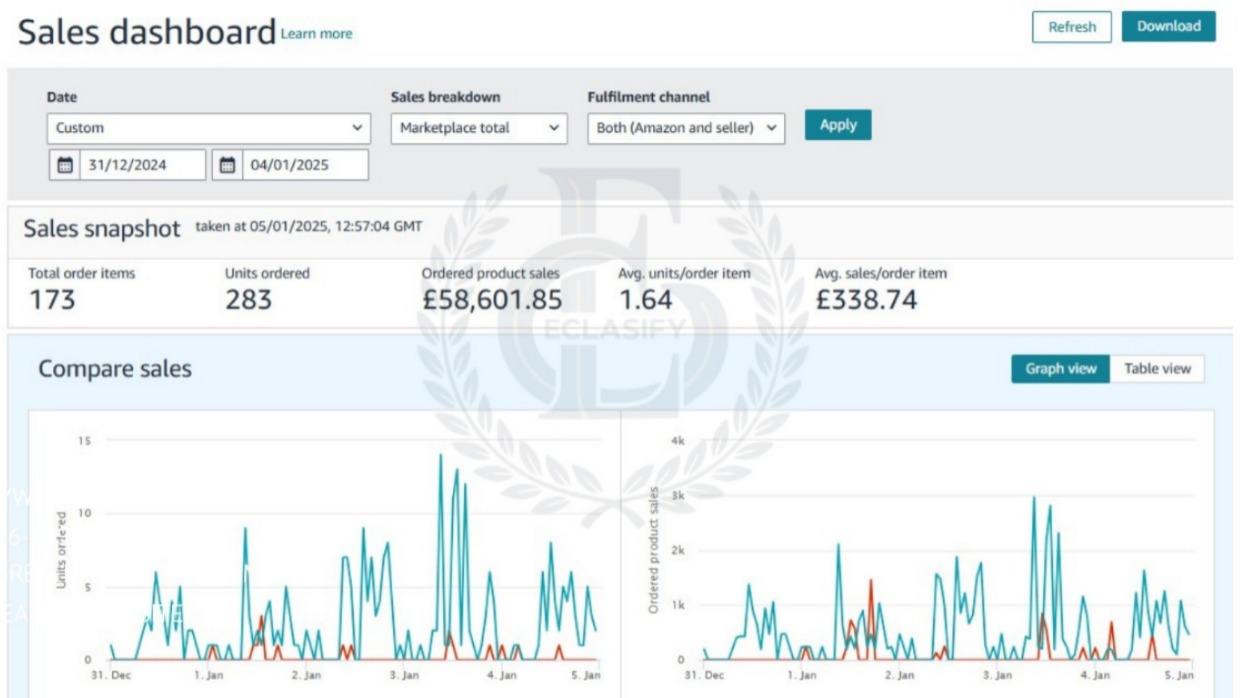Click the Units ordered value 283
Image resolution: width=1242 pixels, height=698 pixels.
tap(248, 299)
